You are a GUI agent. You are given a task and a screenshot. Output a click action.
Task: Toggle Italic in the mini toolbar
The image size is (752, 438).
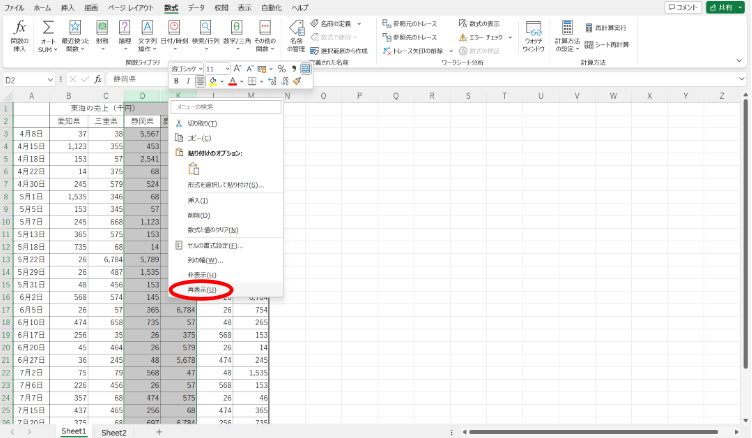(188, 81)
